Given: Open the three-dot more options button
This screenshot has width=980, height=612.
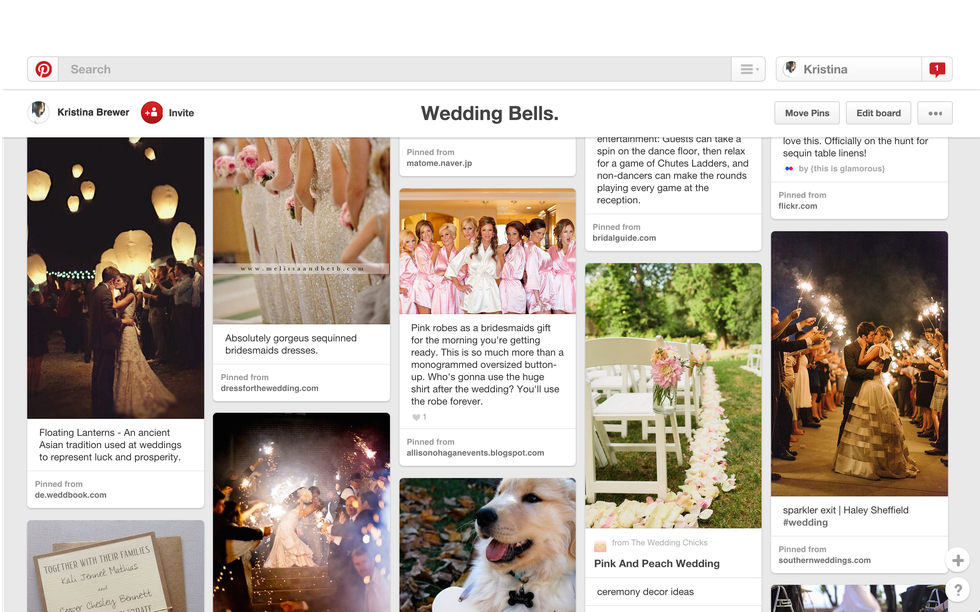Looking at the screenshot, I should point(935,113).
